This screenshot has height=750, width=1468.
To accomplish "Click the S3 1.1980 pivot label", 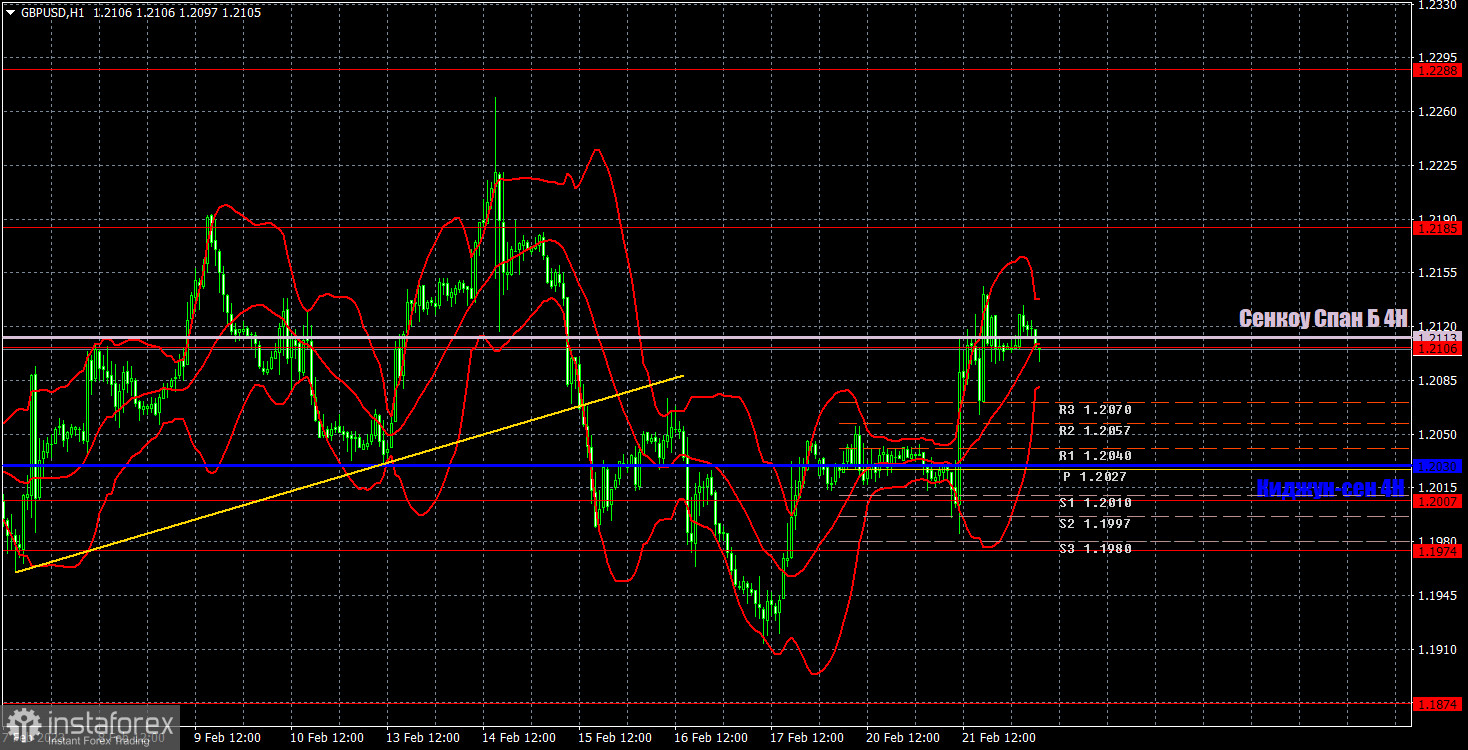I will click(x=1095, y=548).
